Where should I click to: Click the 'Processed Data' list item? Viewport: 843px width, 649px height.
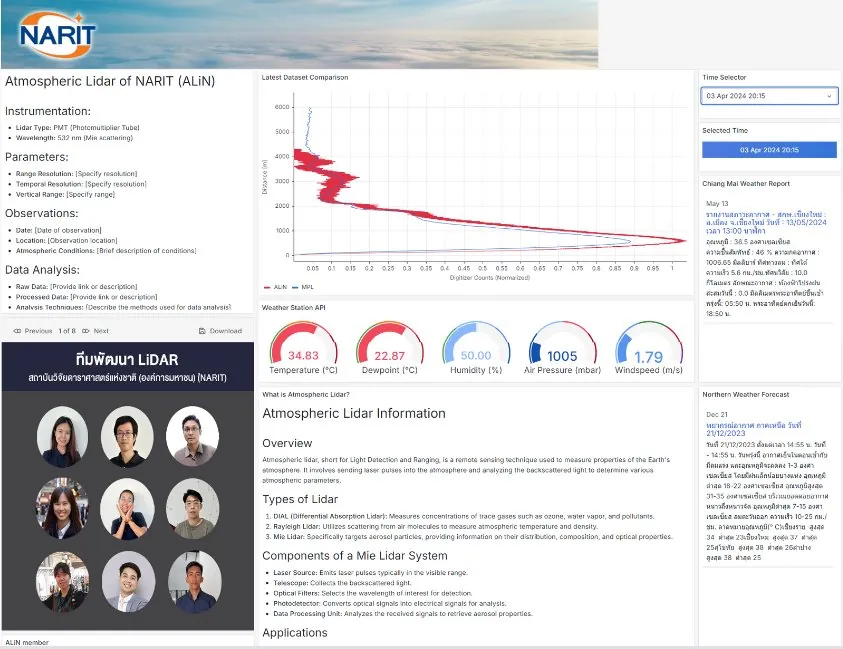click(87, 297)
